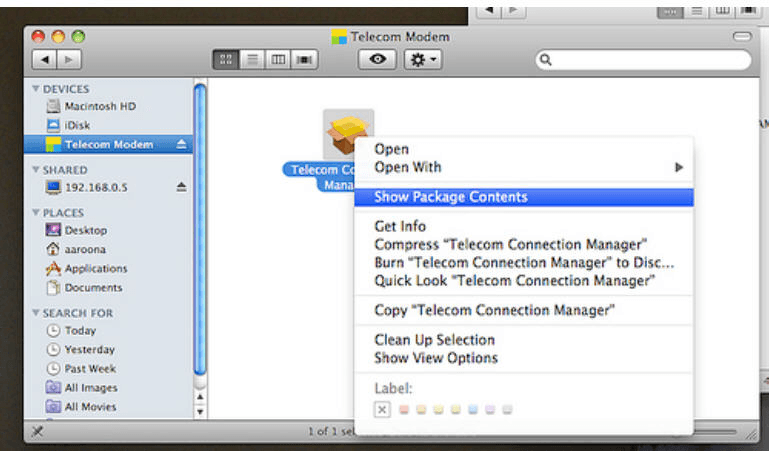Viewport: 769px width, 451px height.
Task: Apply the red label color
Action: click(403, 410)
